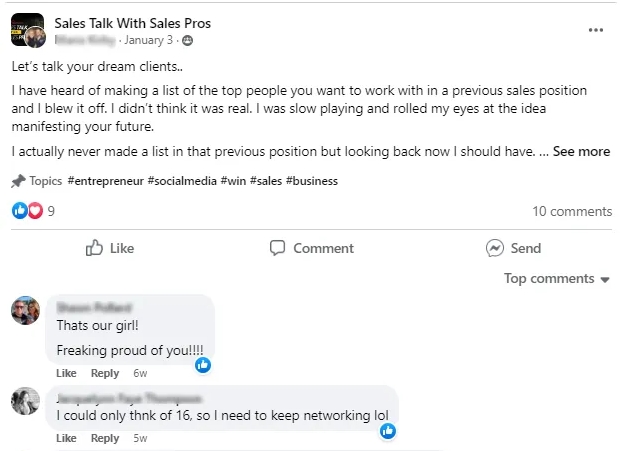Open the #business hashtag topic
This screenshot has width=620, height=451.
point(312,181)
